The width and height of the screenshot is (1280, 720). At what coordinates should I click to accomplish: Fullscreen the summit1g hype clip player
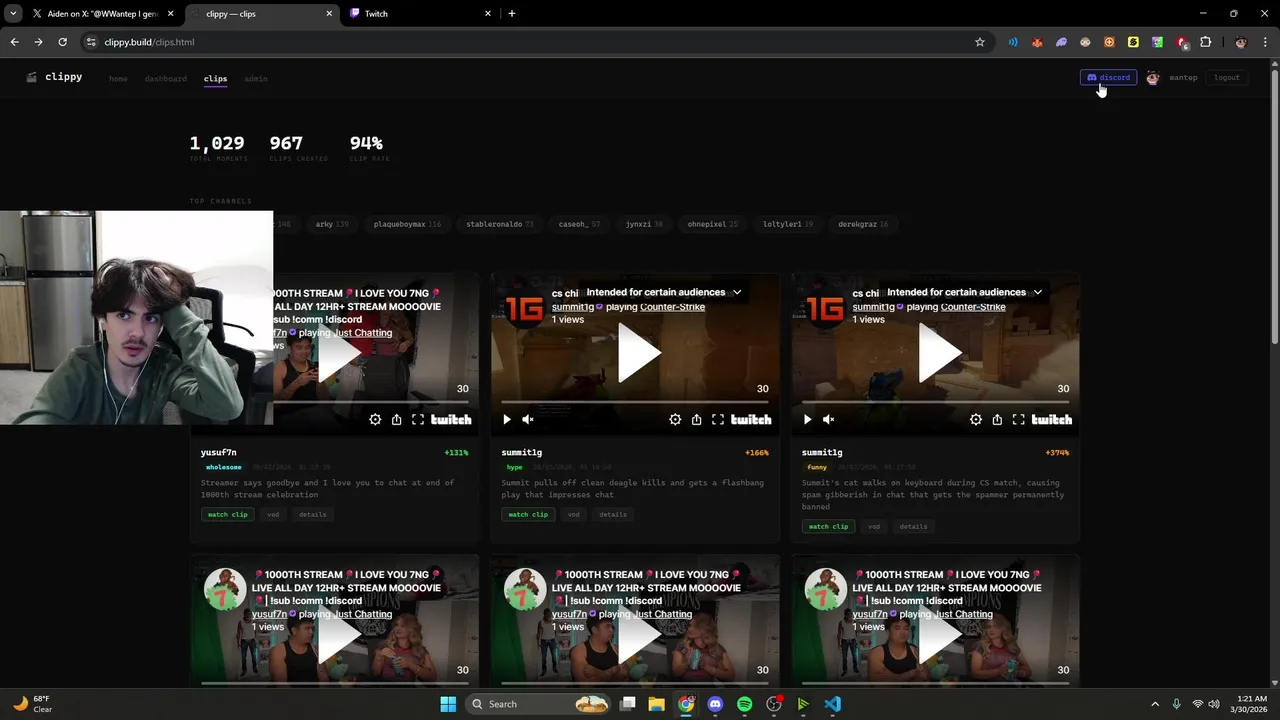pos(718,420)
